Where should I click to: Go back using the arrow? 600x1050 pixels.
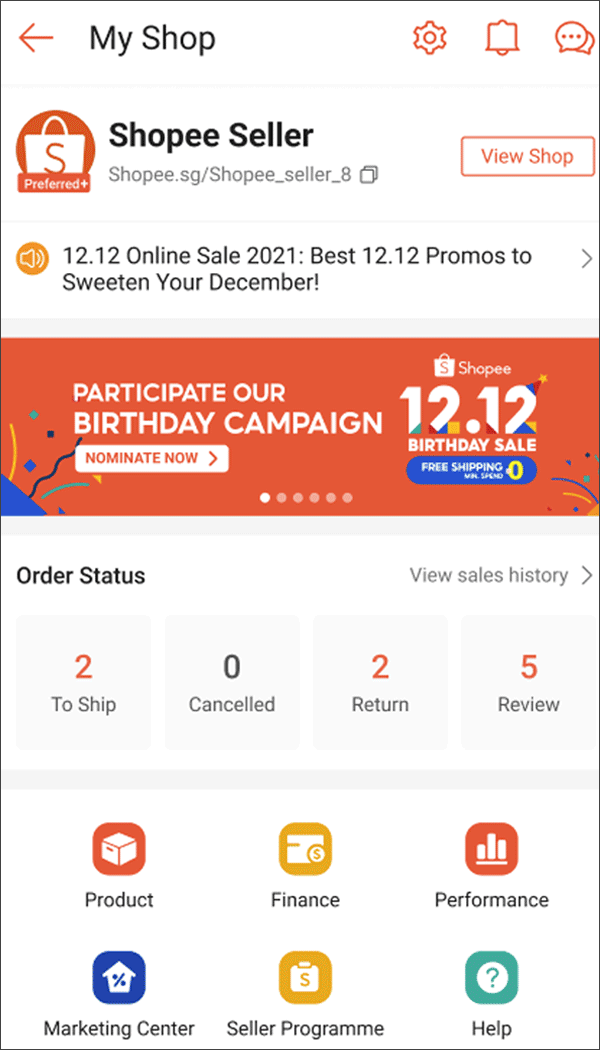(x=36, y=38)
